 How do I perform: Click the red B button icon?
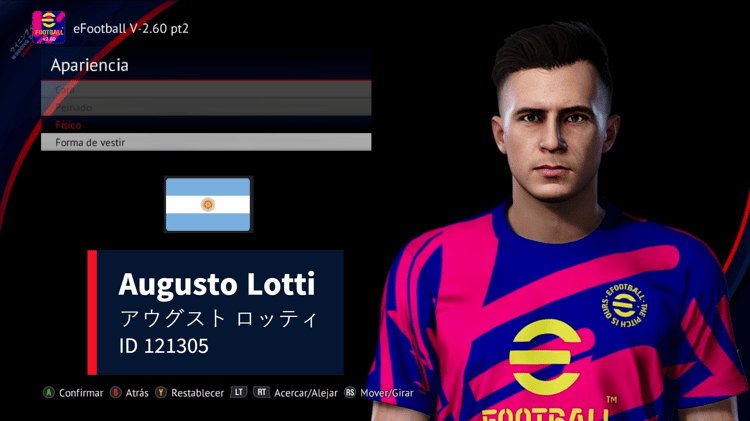pos(115,393)
